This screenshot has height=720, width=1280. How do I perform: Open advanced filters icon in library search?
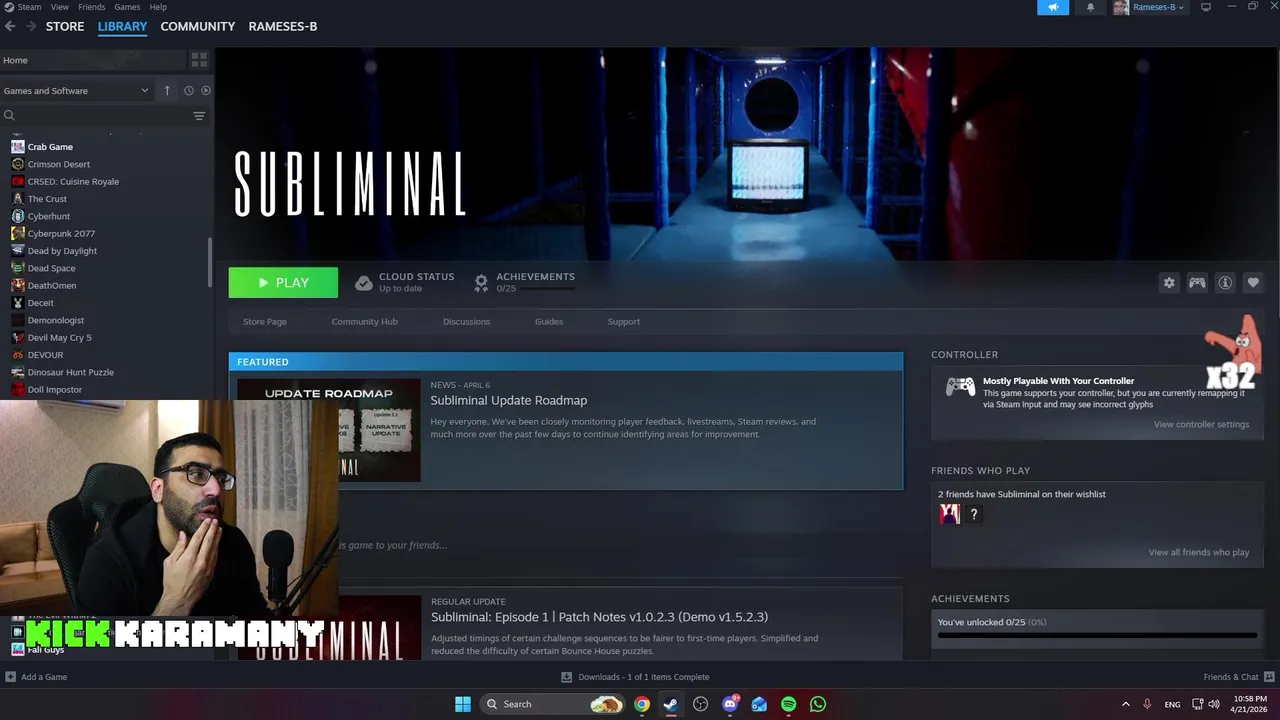coord(199,116)
